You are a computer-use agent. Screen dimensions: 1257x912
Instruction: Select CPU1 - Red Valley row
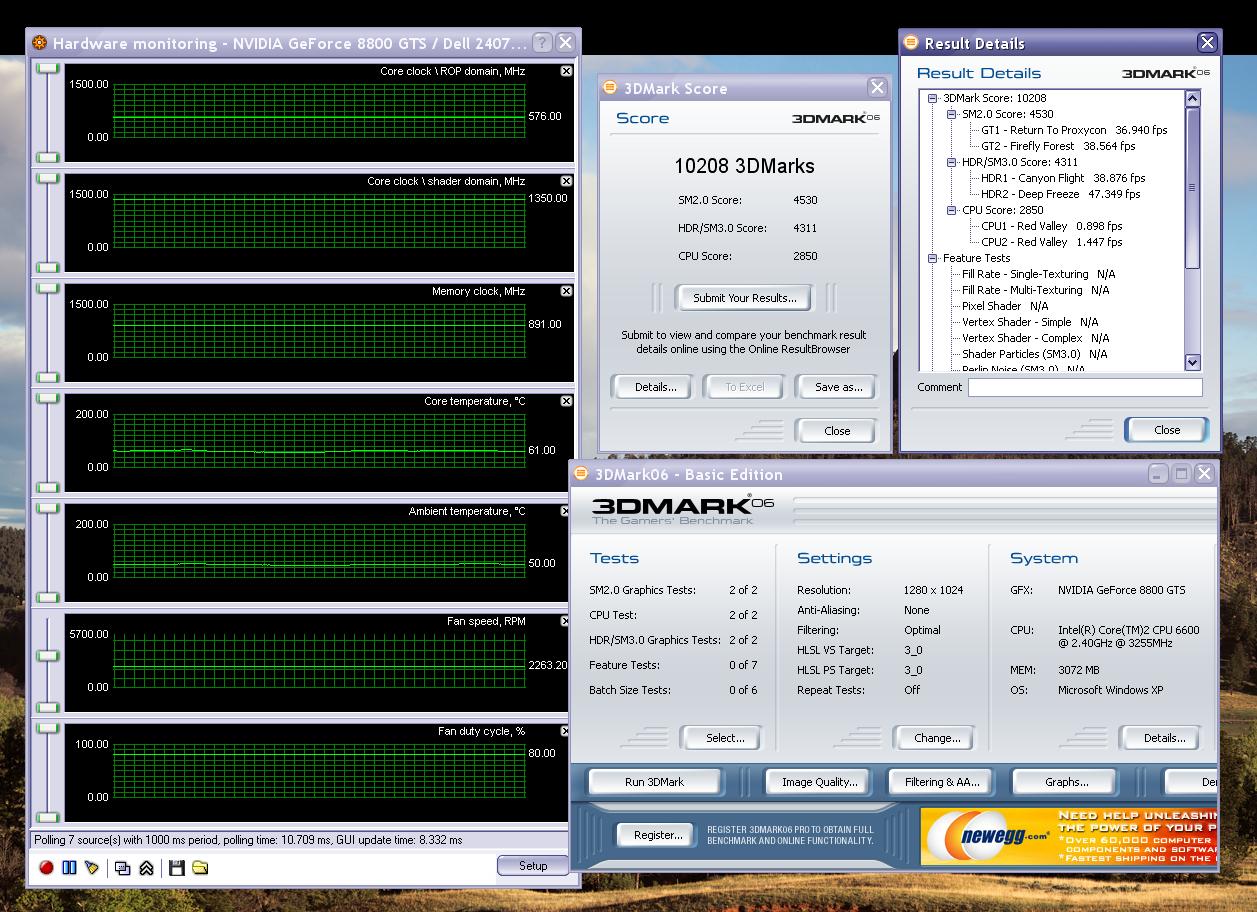[x=1051, y=226]
